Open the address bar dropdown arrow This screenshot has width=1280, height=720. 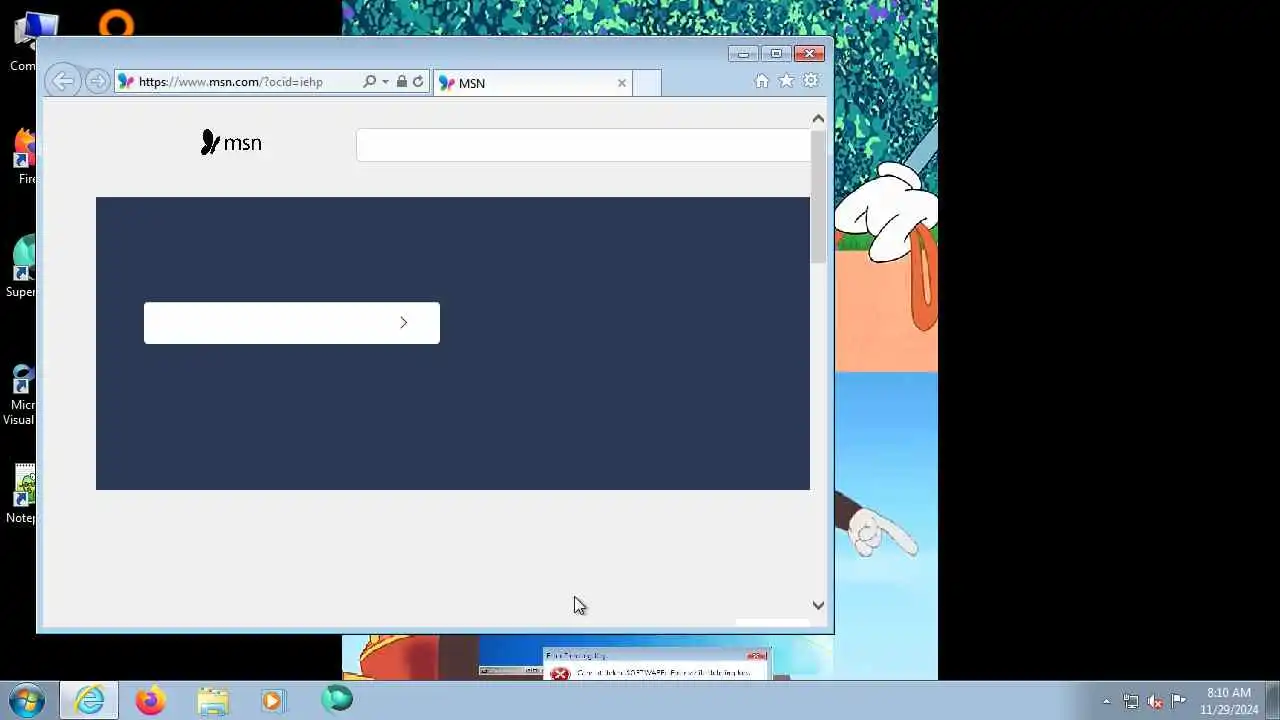(385, 82)
